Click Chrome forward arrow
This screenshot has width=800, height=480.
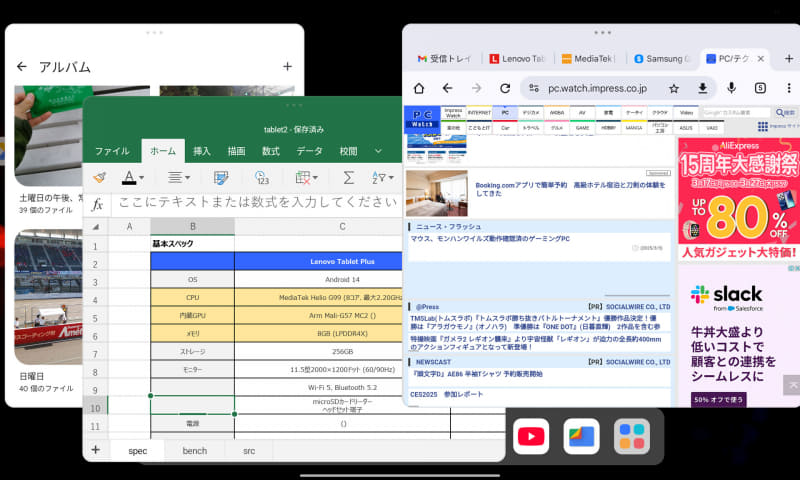click(x=477, y=88)
